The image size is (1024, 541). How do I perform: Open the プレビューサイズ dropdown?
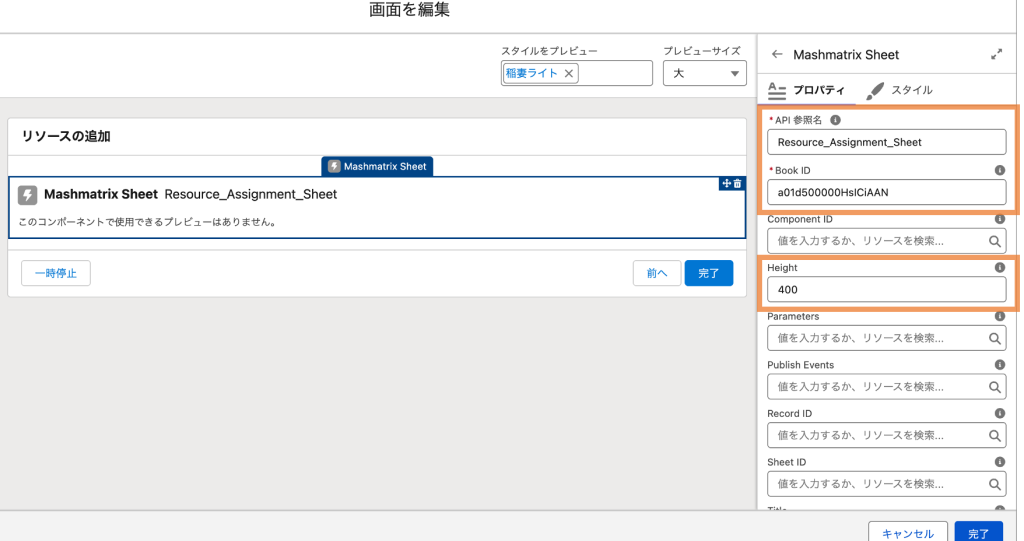pyautogui.click(x=705, y=73)
